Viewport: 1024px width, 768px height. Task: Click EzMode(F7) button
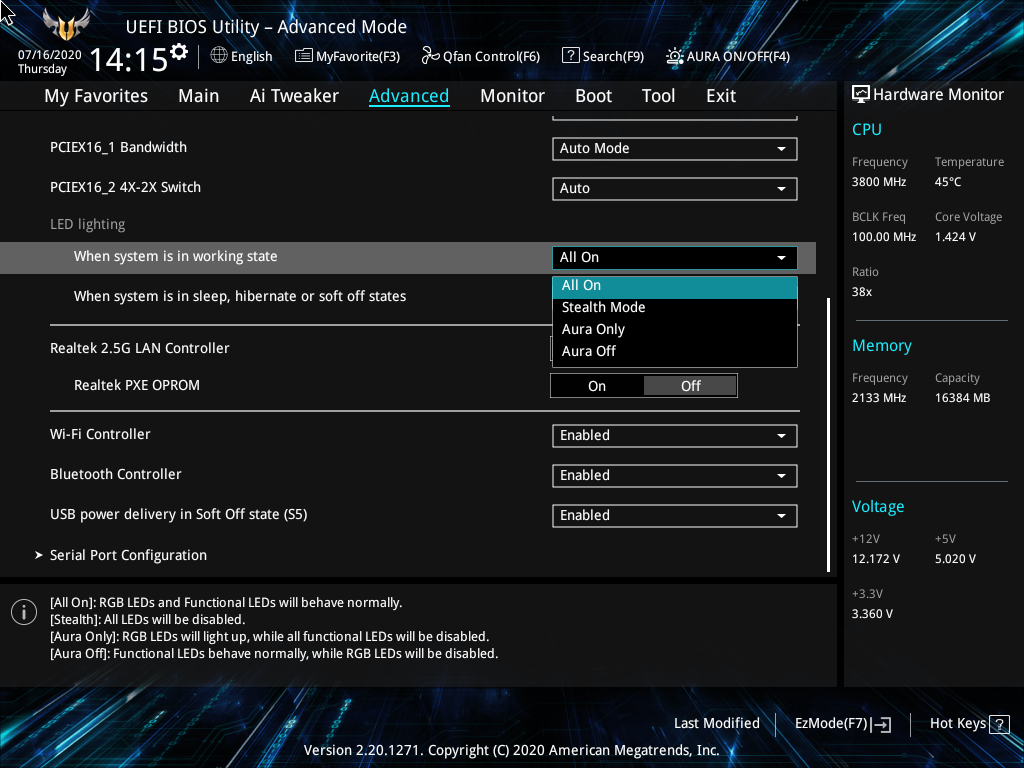842,724
